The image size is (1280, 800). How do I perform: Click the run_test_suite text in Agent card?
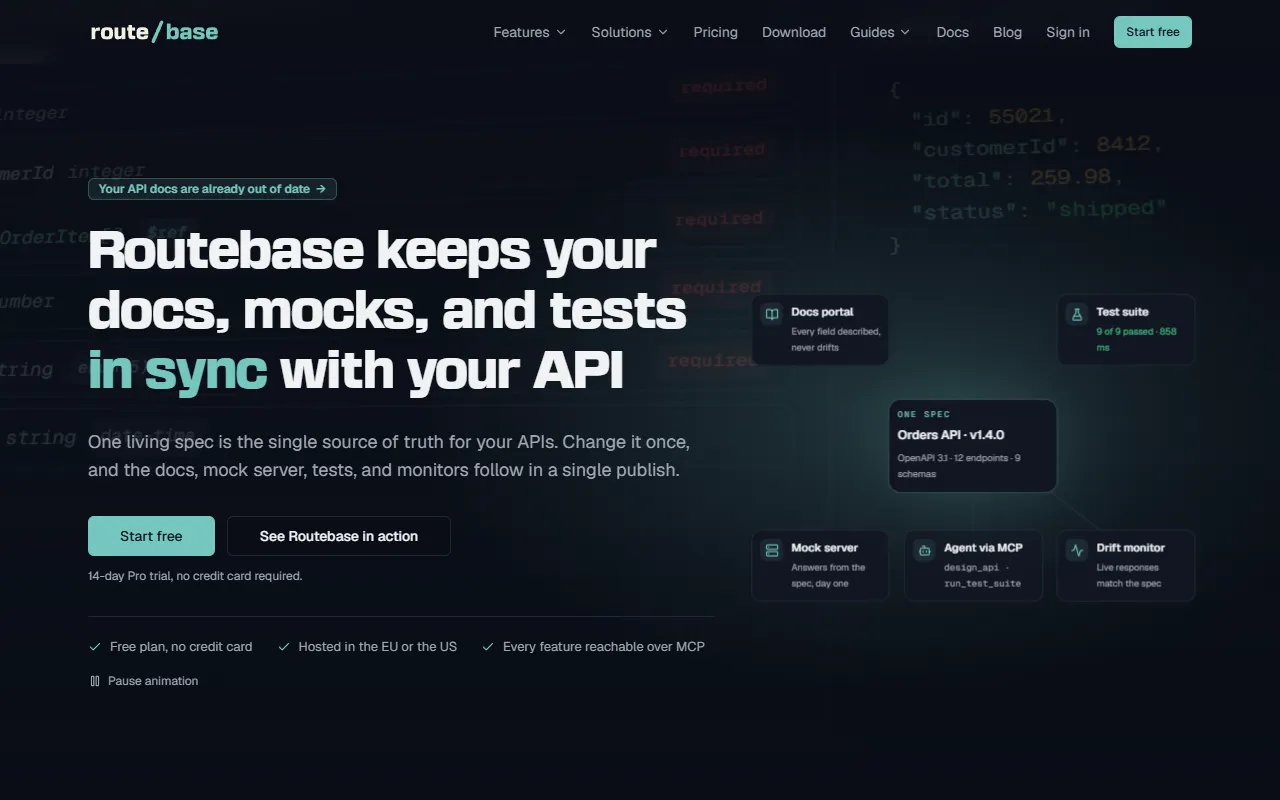click(982, 583)
